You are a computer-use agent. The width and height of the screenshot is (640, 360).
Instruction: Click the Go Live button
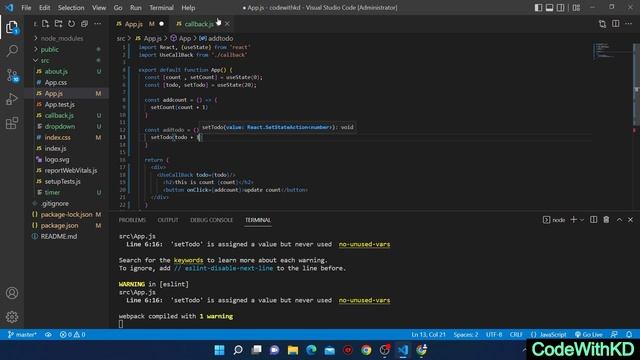pyautogui.click(x=589, y=334)
